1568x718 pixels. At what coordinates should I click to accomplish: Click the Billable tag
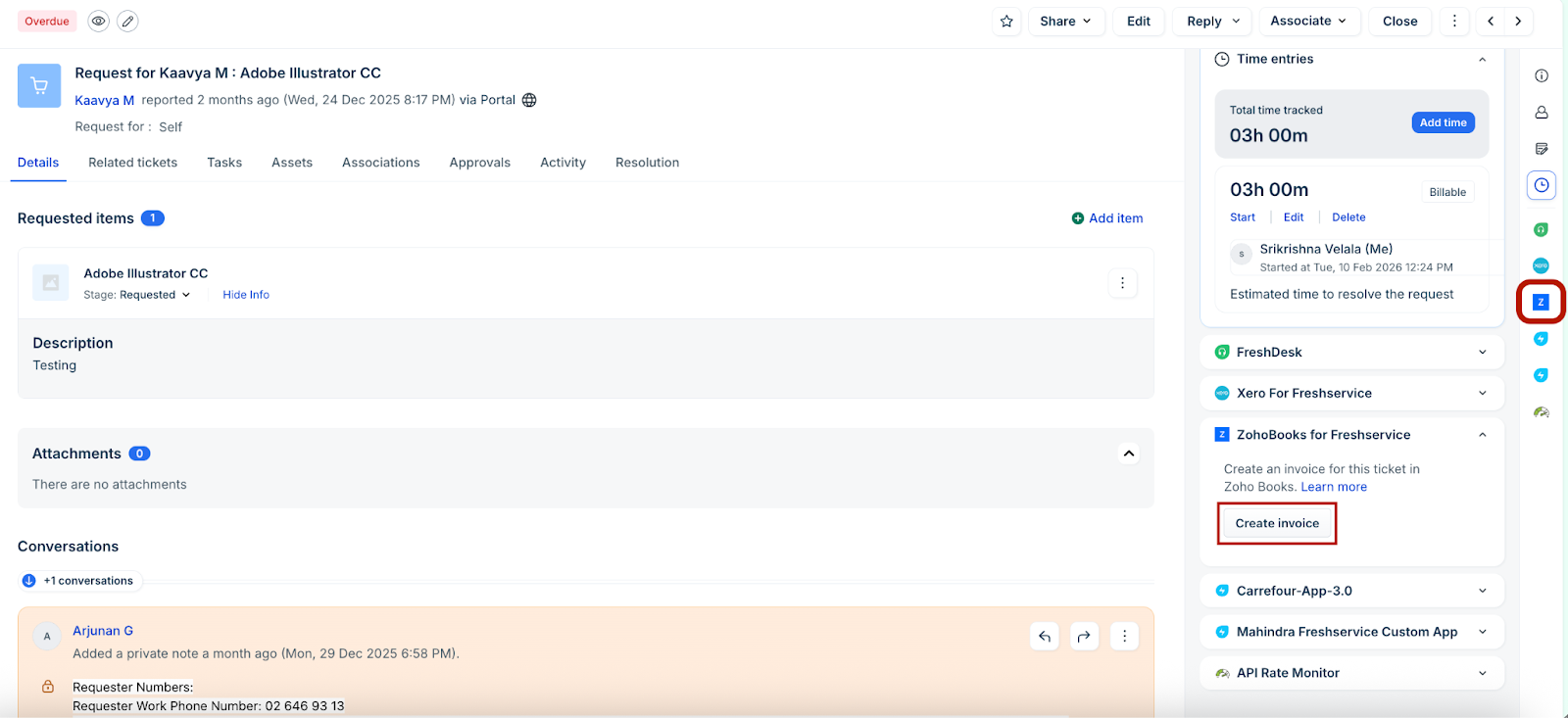point(1447,192)
